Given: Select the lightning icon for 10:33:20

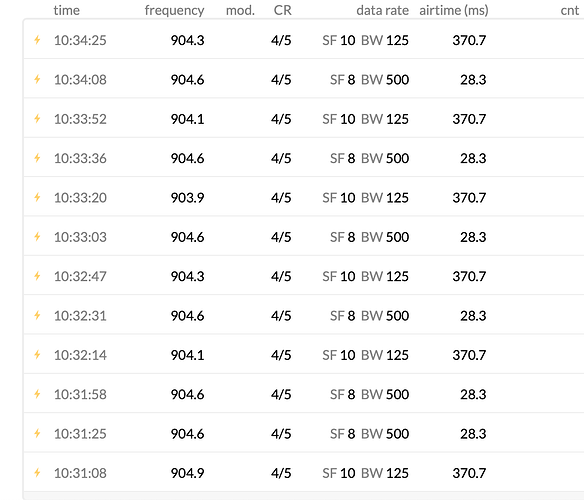Looking at the screenshot, I should pos(37,197).
